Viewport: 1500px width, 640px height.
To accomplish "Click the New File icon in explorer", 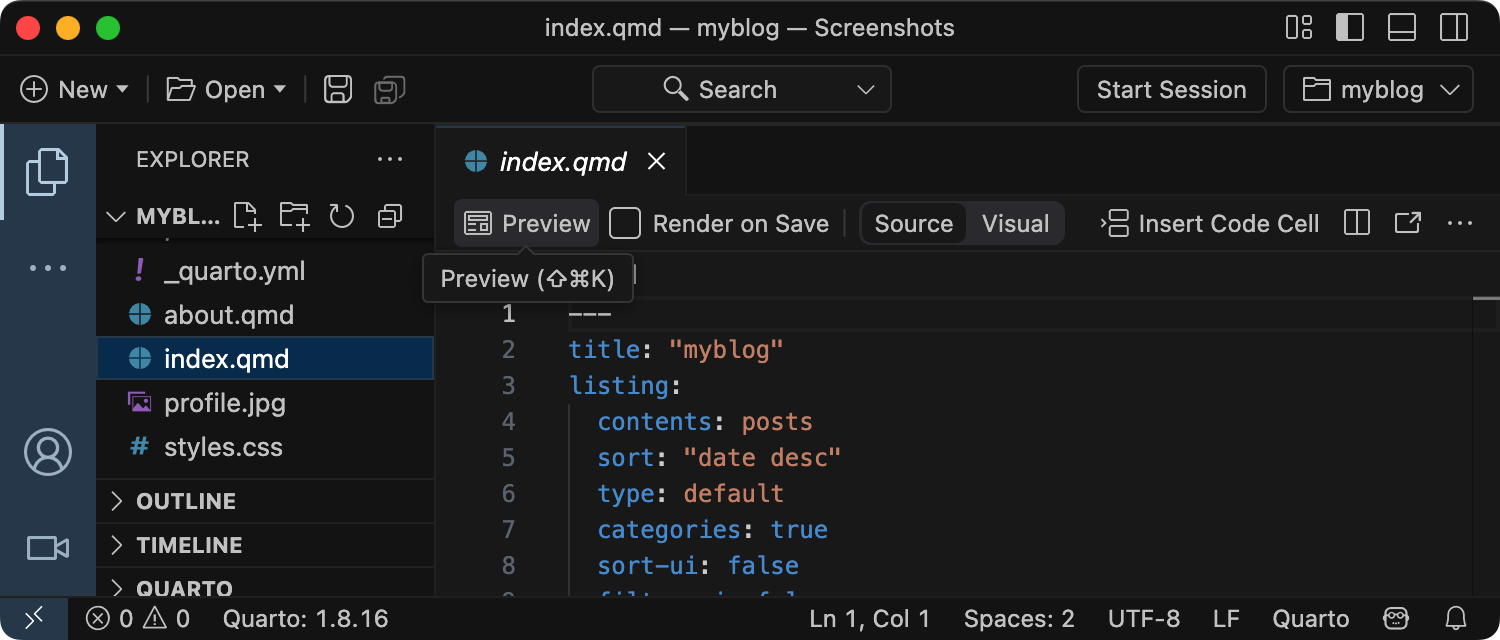I will tap(246, 216).
